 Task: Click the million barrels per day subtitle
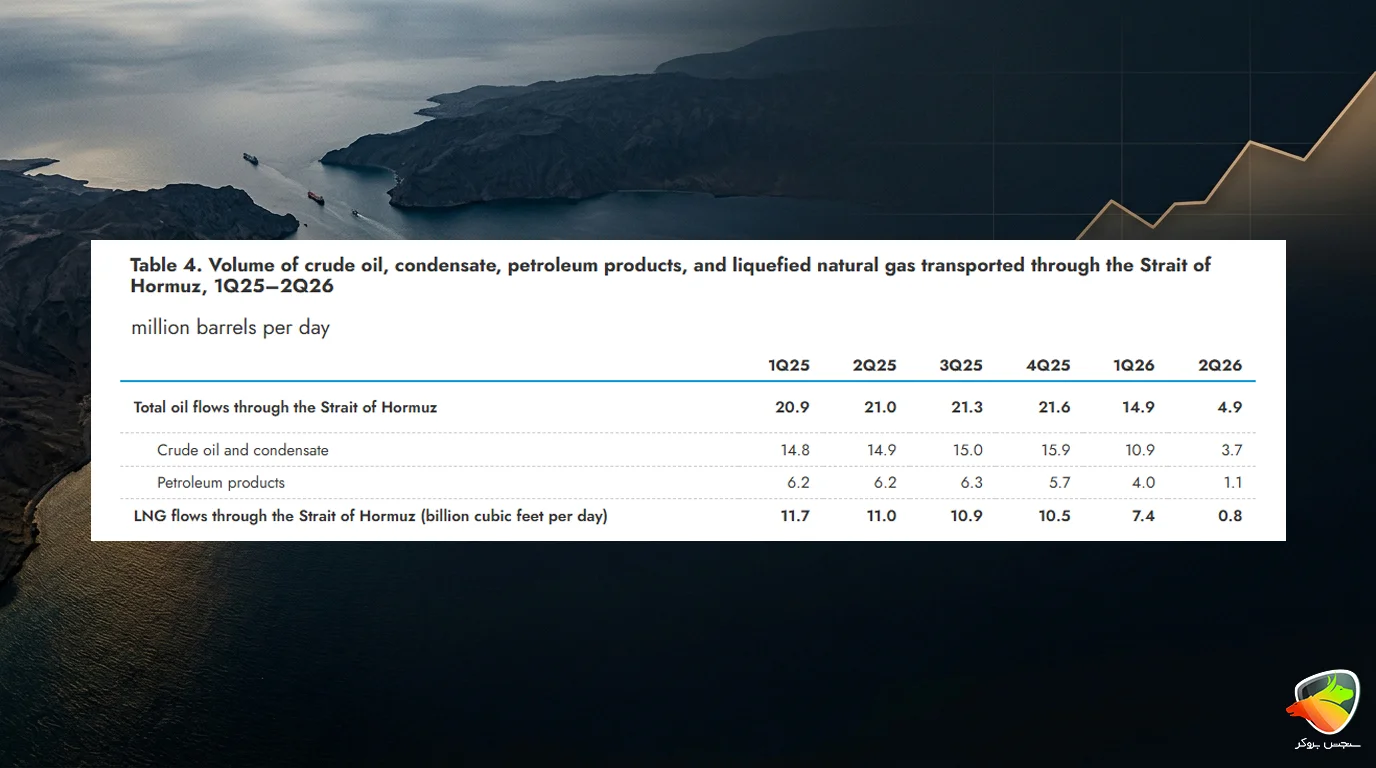(230, 327)
